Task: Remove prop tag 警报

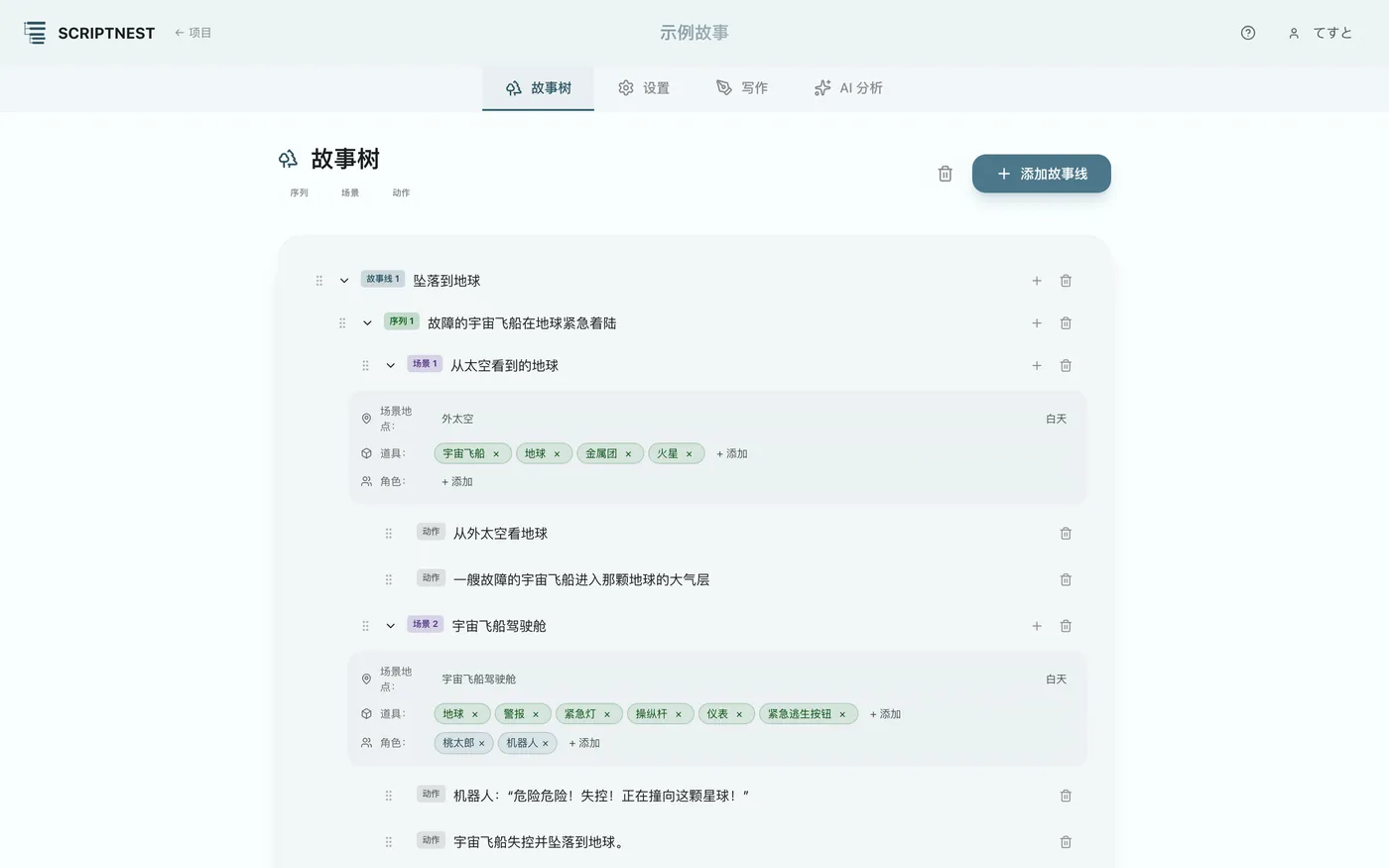Action: [x=536, y=714]
